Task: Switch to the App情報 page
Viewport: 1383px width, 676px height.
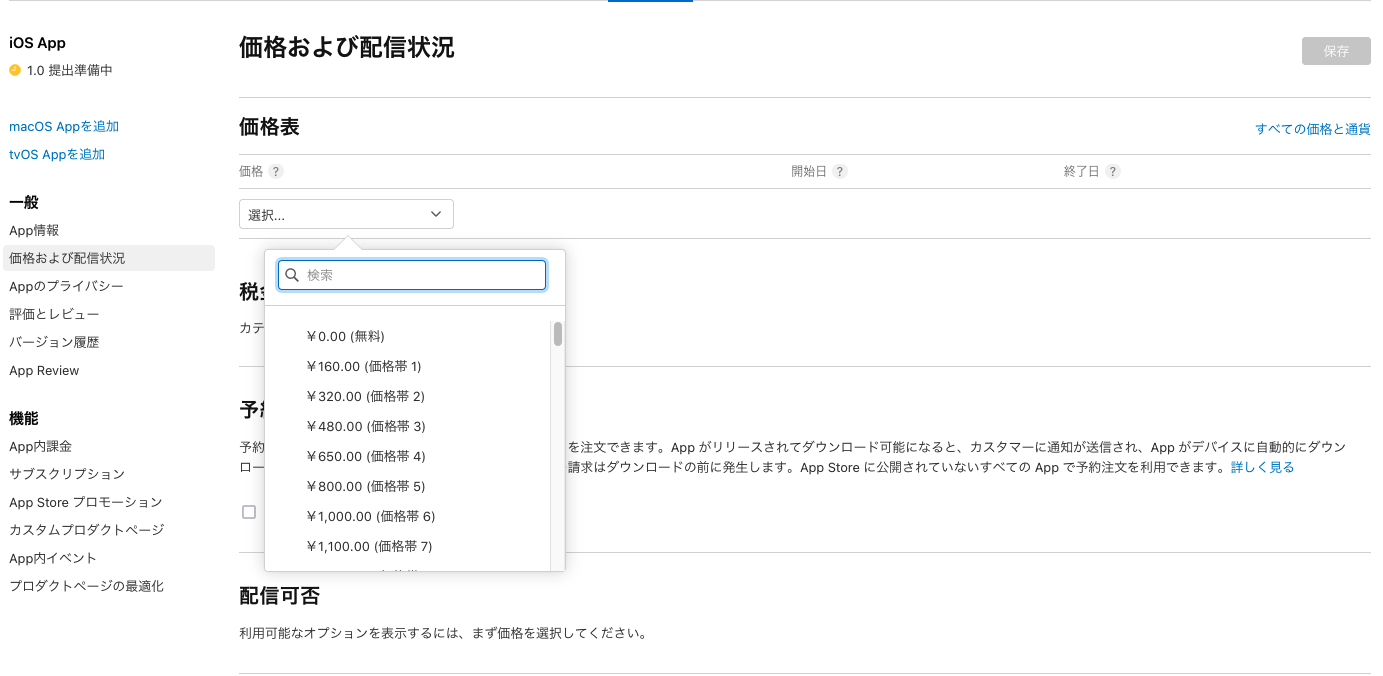Action: coord(33,230)
